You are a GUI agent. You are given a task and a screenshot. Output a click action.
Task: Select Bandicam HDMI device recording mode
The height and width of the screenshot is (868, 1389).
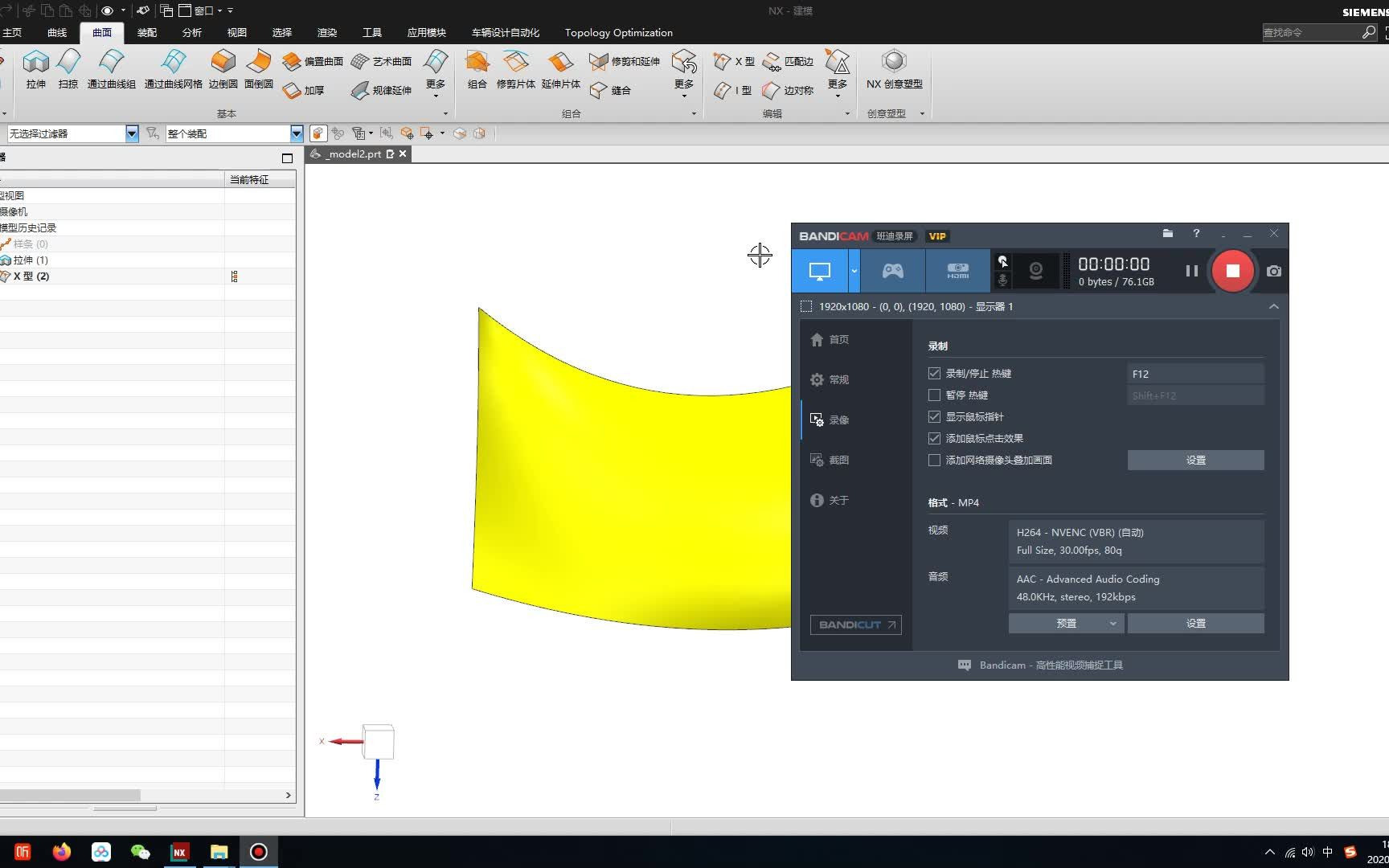tap(958, 271)
